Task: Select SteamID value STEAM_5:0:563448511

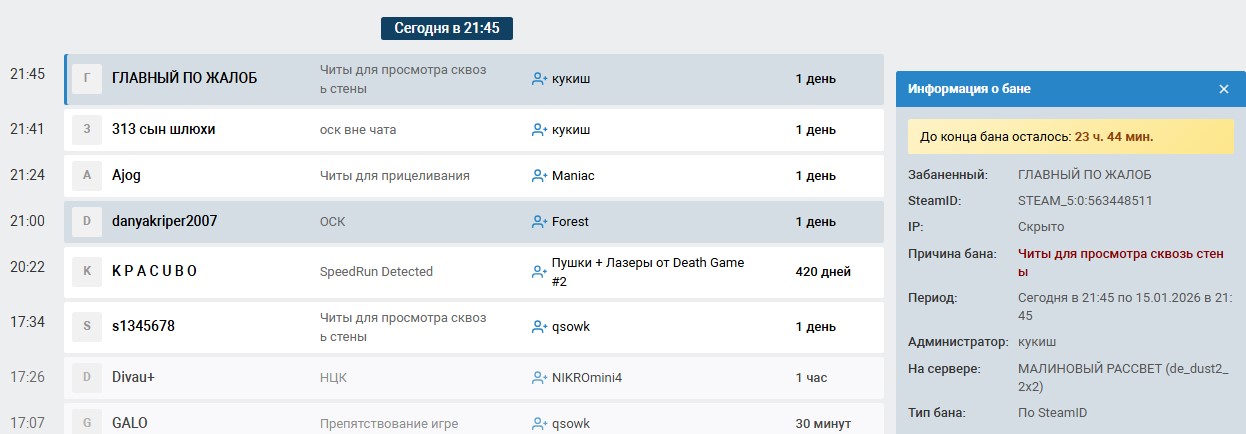Action: click(x=1085, y=200)
